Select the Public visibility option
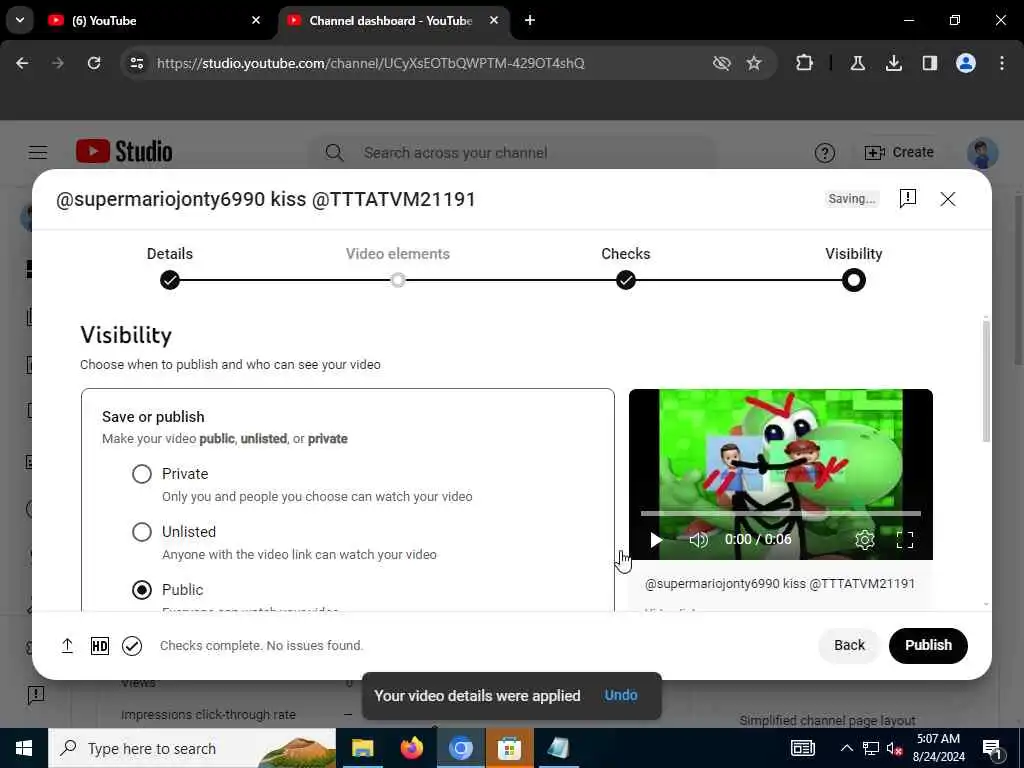The height and width of the screenshot is (768, 1024). 142,590
